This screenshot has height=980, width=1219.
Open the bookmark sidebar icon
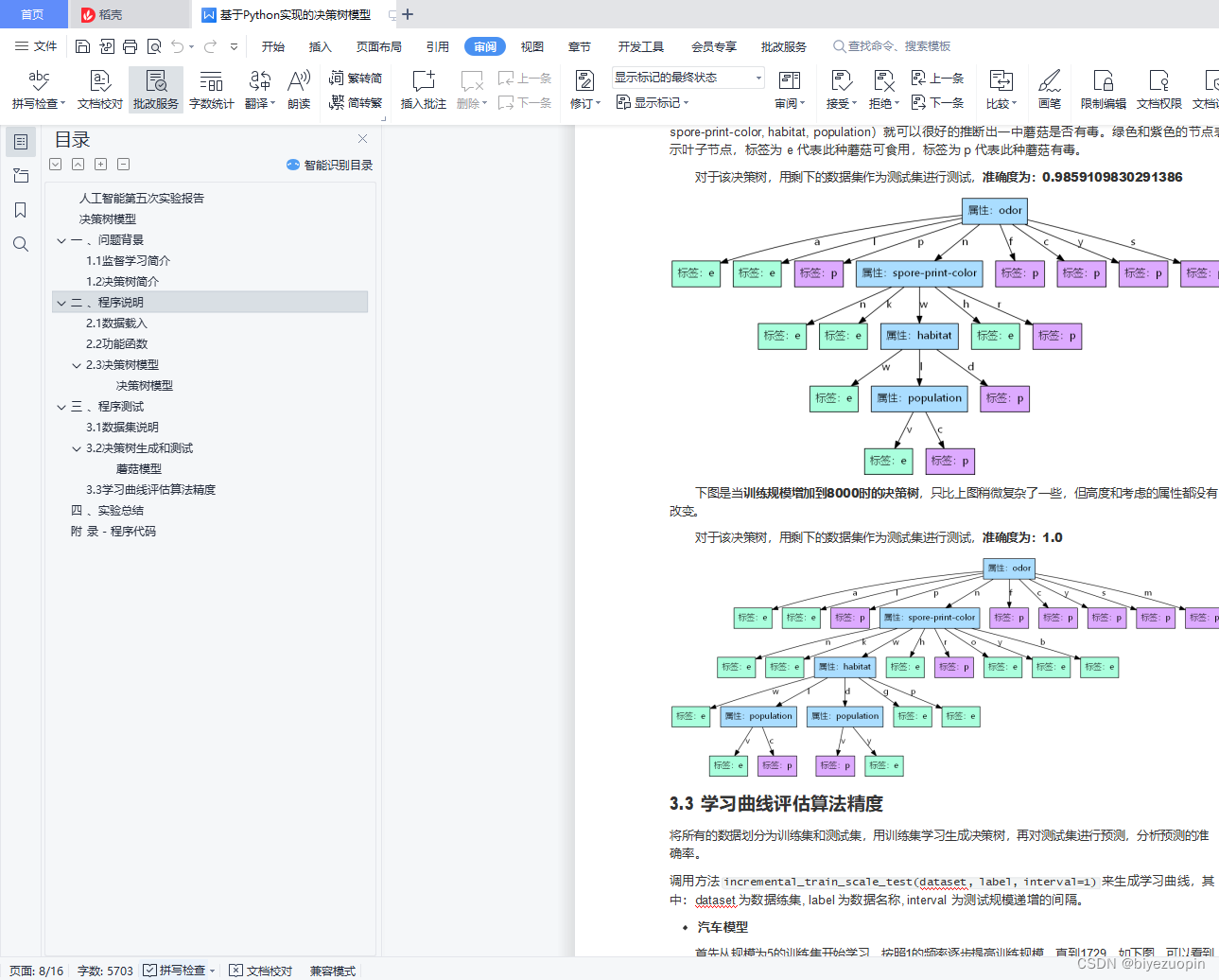(21, 210)
